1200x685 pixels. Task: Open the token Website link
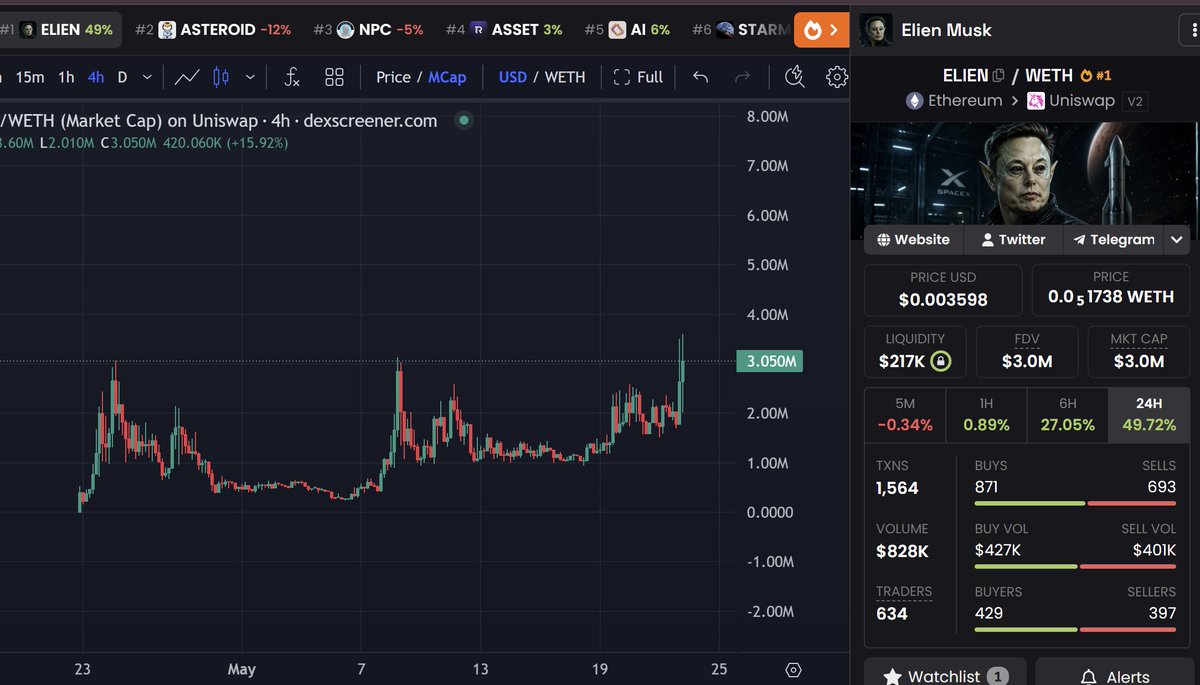click(914, 239)
